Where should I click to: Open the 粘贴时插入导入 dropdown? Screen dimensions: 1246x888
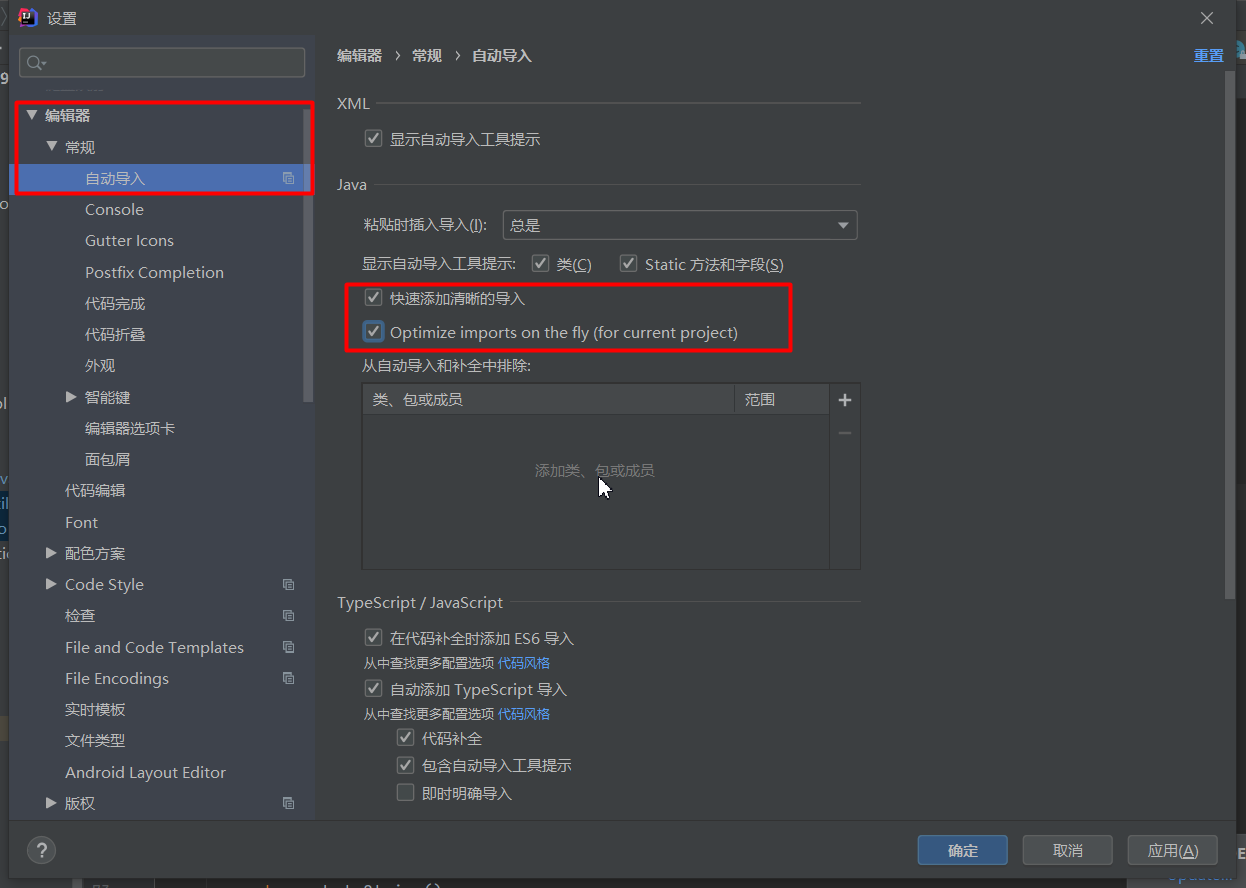(680, 226)
